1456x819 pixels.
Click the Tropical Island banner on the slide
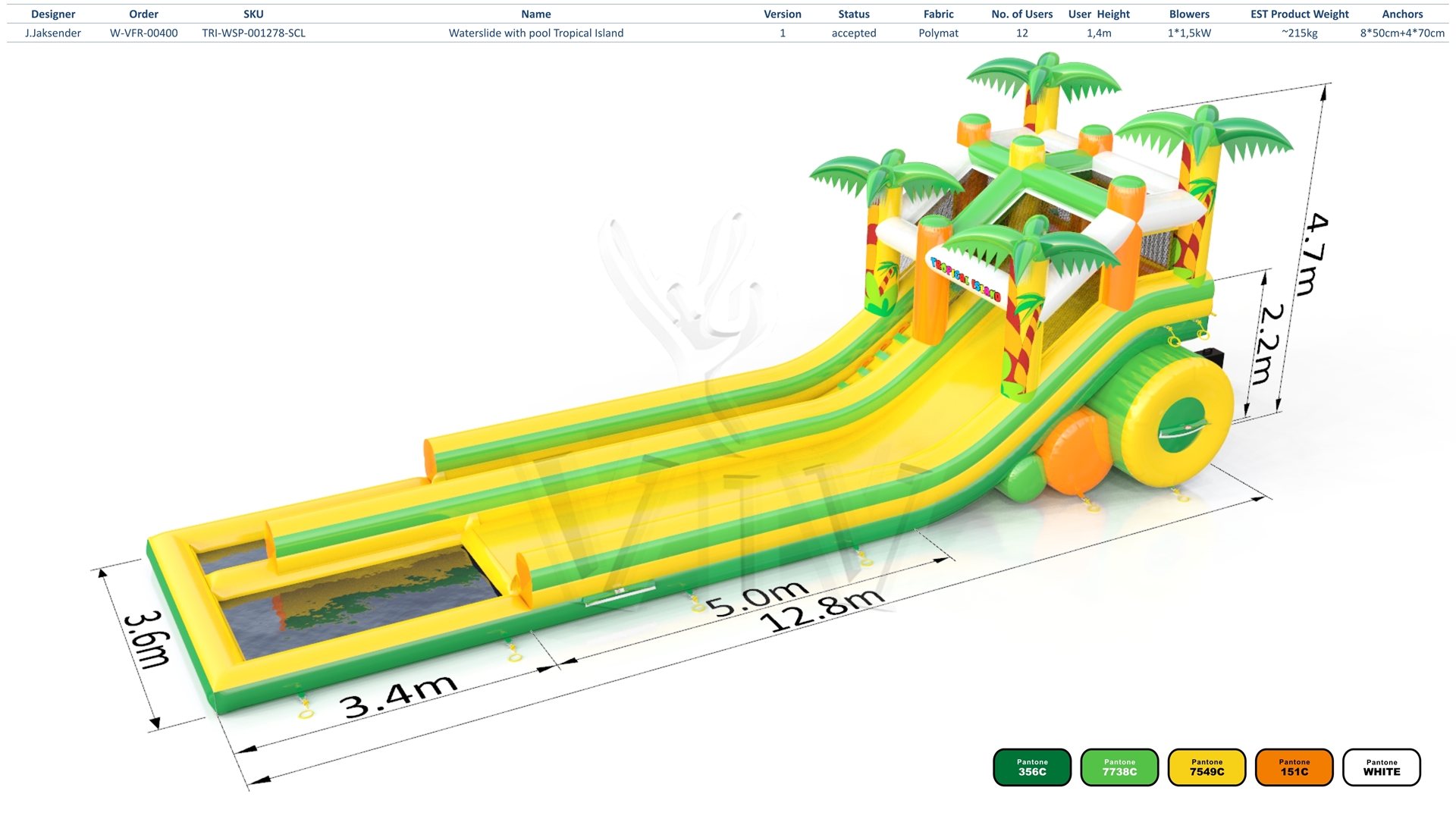[966, 279]
